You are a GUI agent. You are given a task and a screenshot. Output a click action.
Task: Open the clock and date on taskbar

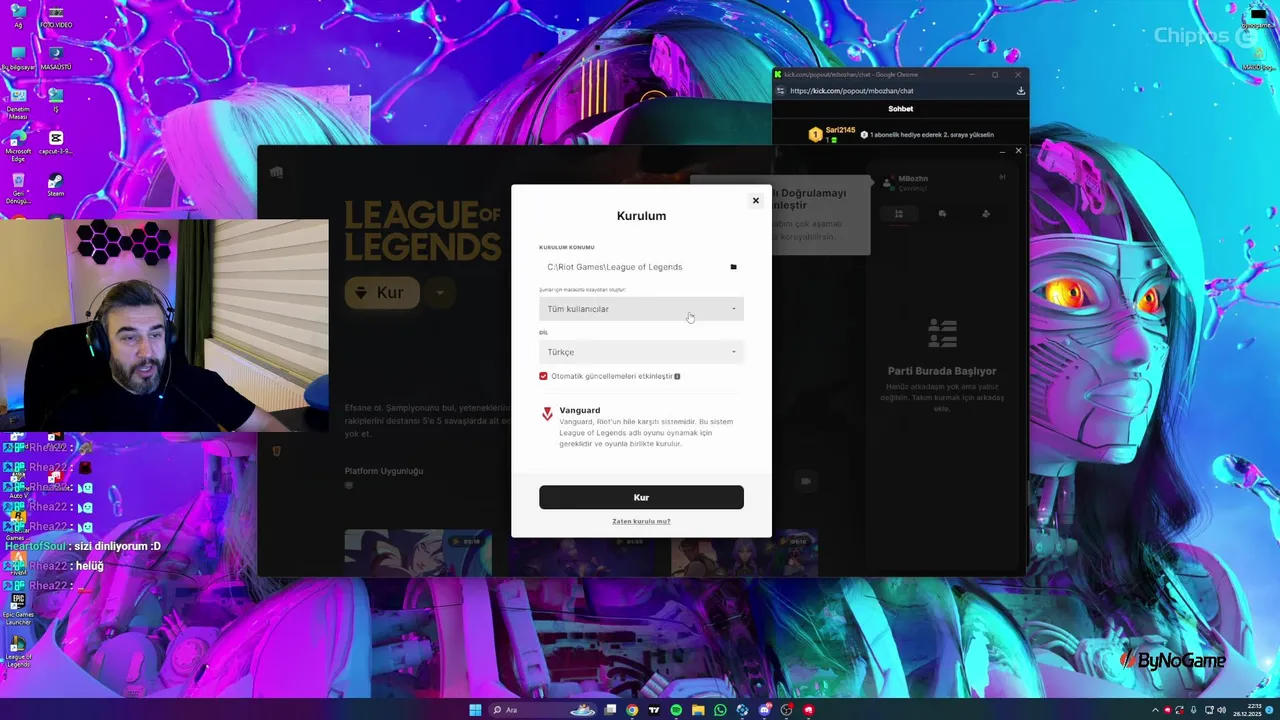(1246, 710)
